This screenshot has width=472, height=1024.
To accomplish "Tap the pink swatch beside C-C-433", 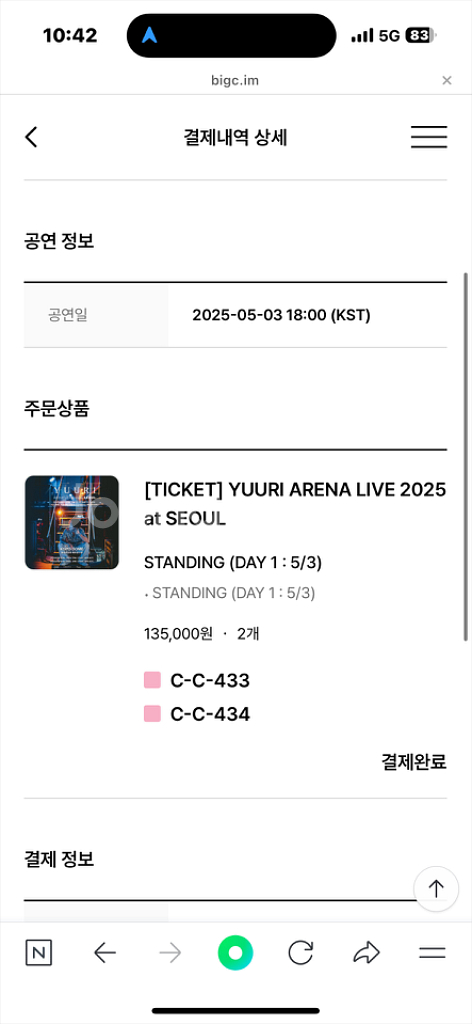I will coord(152,680).
